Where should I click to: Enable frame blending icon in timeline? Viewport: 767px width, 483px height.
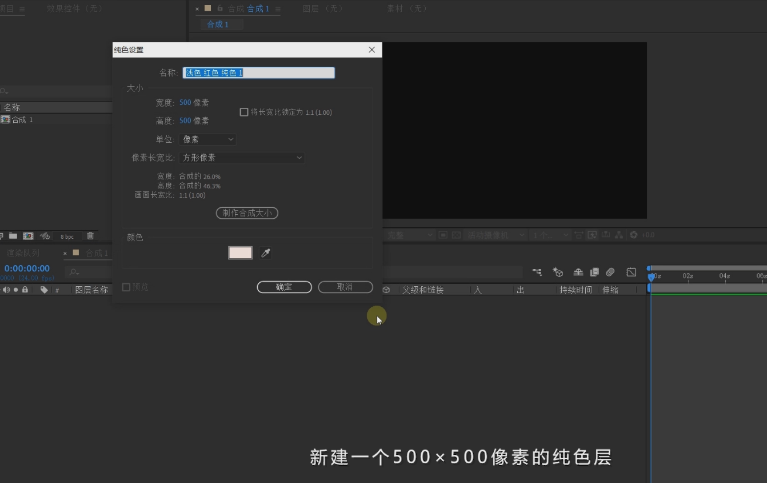[594, 272]
